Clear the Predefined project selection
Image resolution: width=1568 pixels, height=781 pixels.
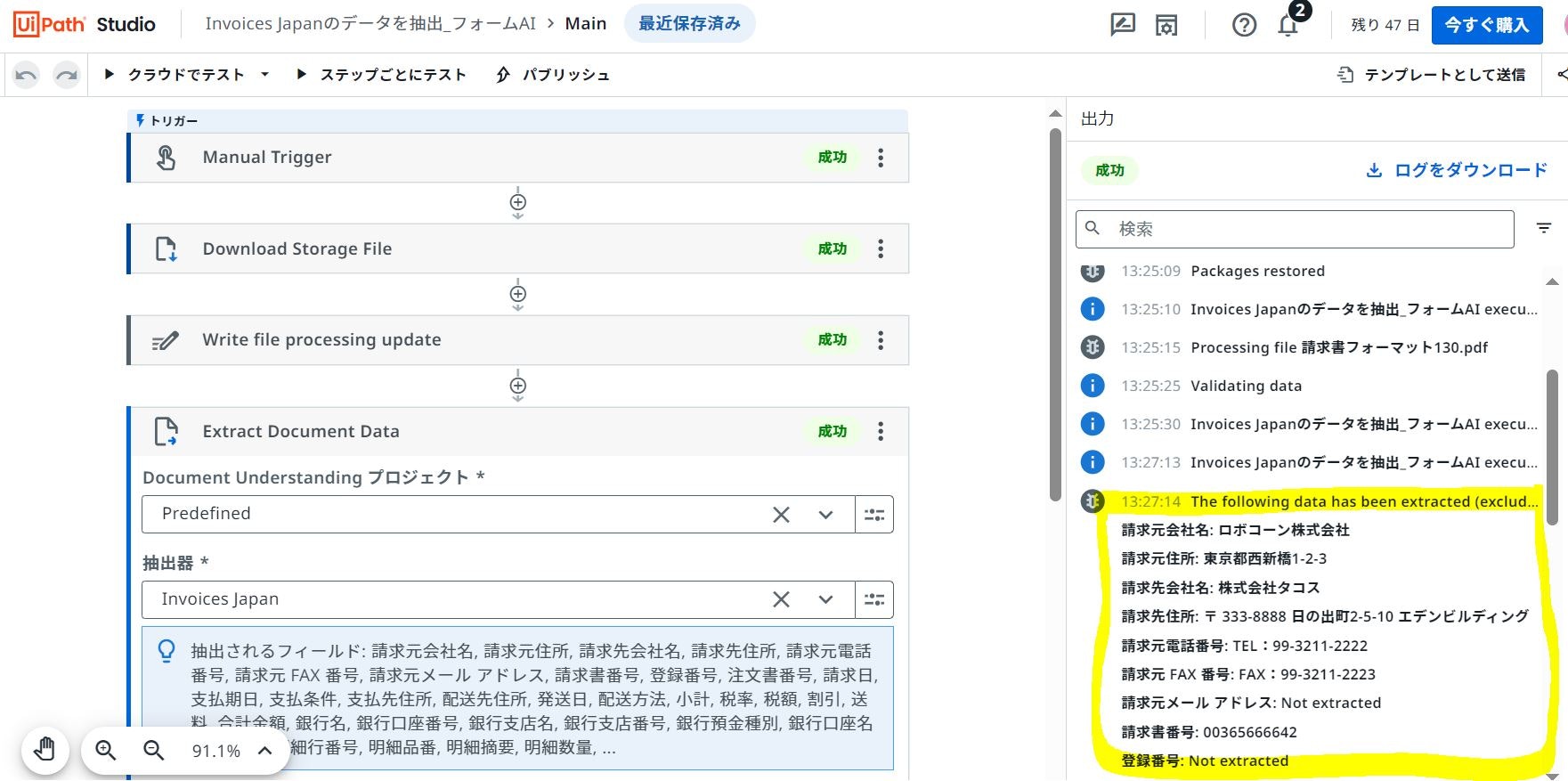click(x=781, y=515)
